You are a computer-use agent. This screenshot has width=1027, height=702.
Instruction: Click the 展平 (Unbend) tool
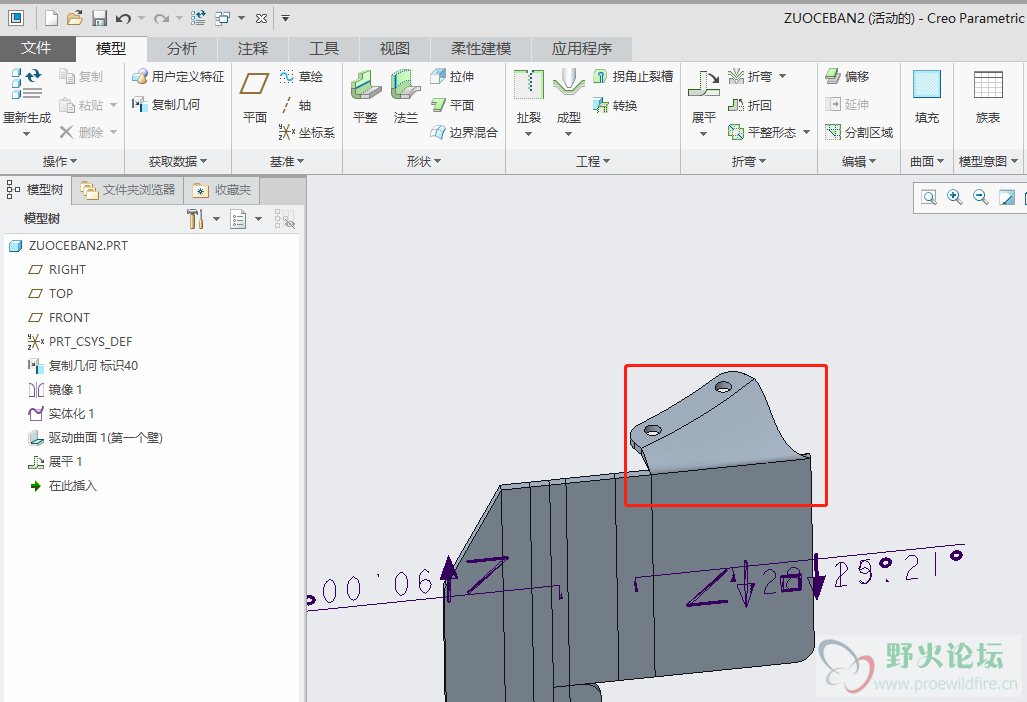[704, 103]
